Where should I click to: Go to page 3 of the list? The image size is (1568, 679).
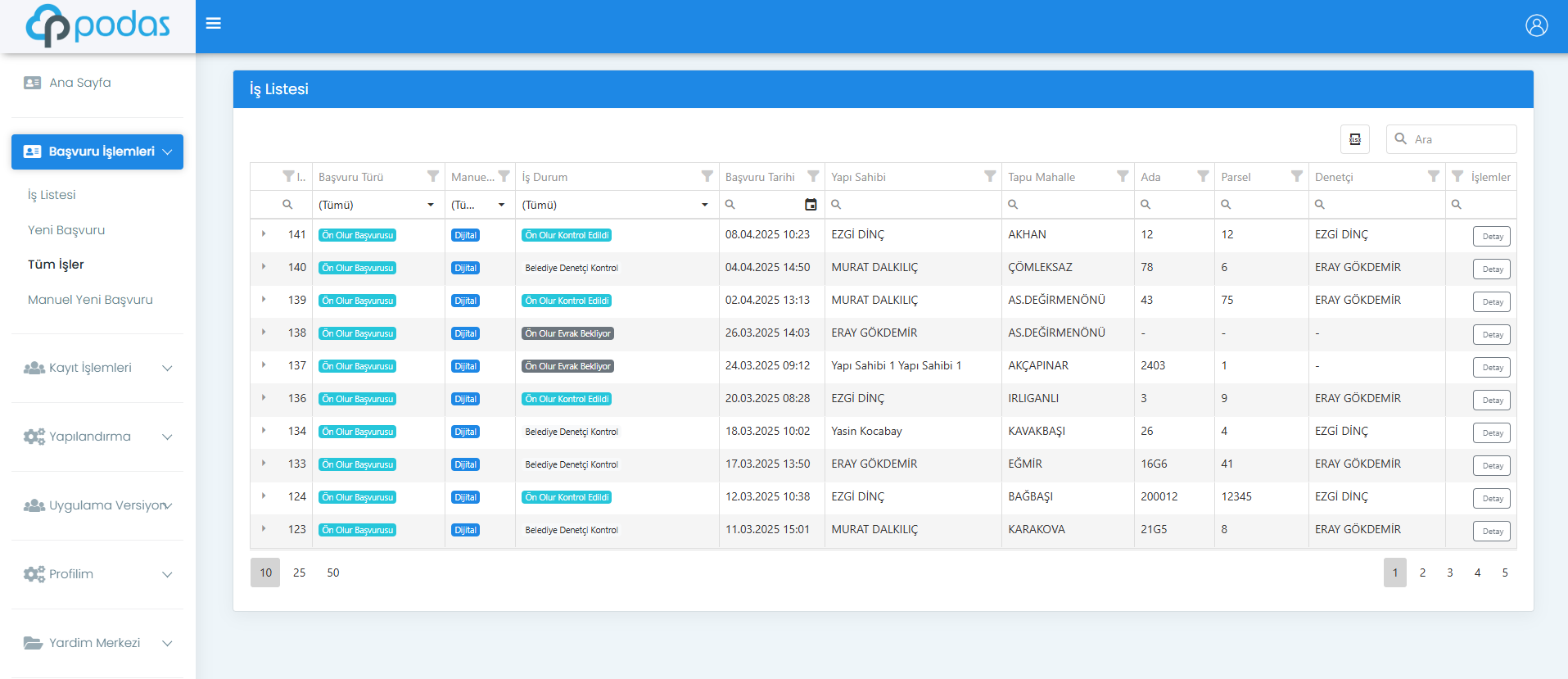[1449, 573]
